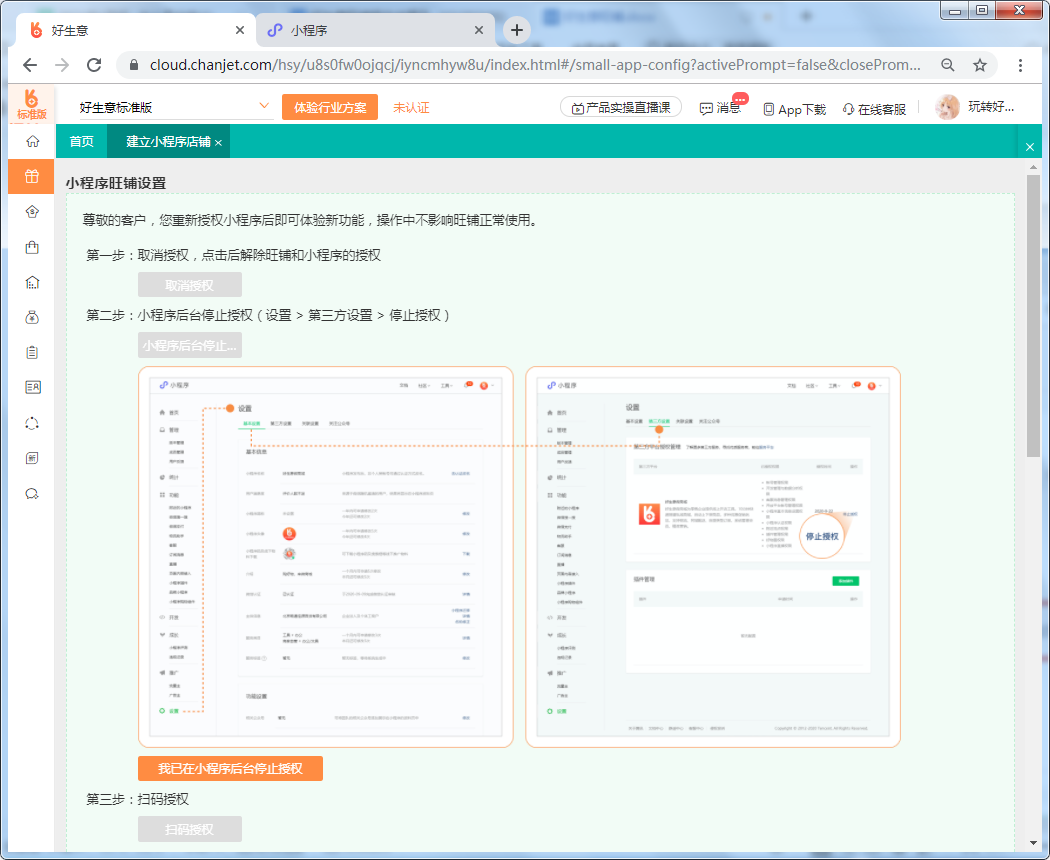
Task: Click the 小程序旺铺设置 heading
Action: tap(115, 183)
